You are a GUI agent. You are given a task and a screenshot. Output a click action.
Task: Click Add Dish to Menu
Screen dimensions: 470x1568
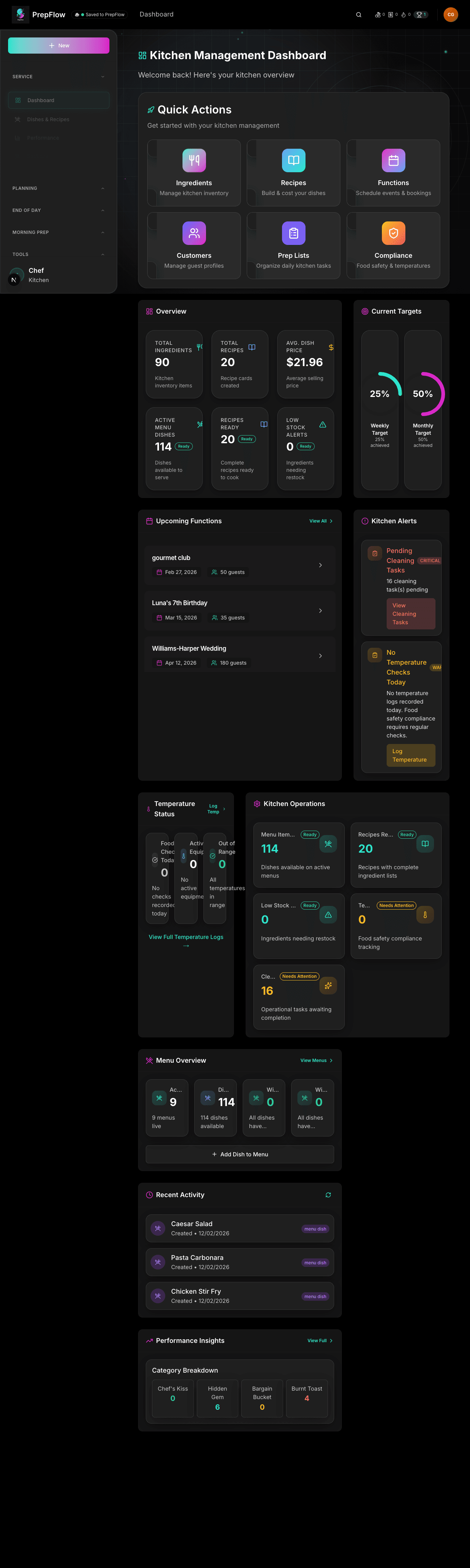(x=240, y=1154)
